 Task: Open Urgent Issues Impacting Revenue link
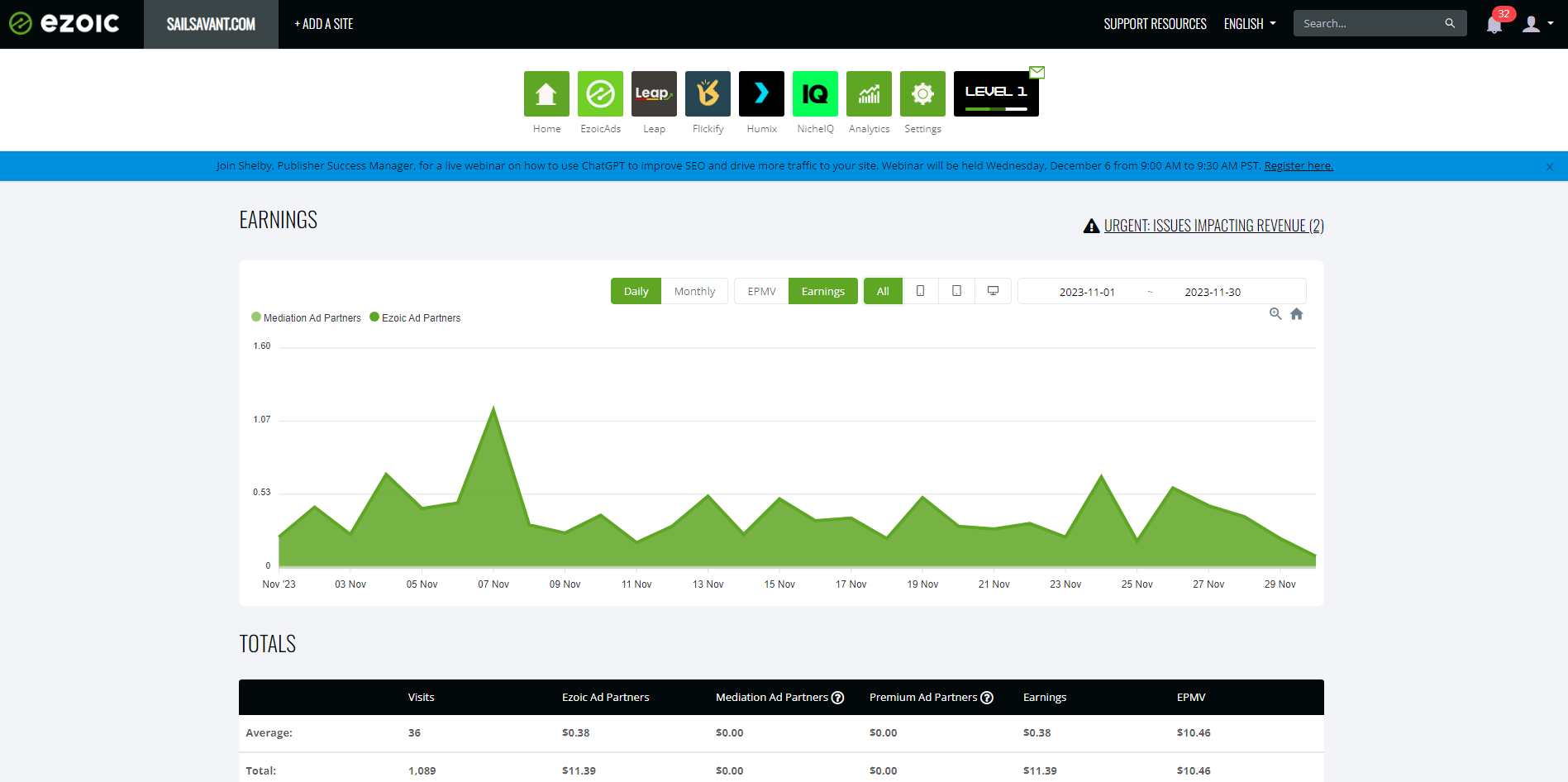click(1213, 226)
